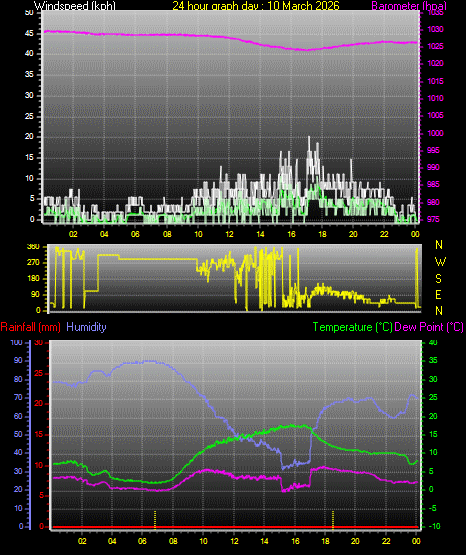Click hour 20 on the temperature graph's time axis
Image resolution: width=466 pixels, height=555 pixels.
pyautogui.click(x=355, y=541)
